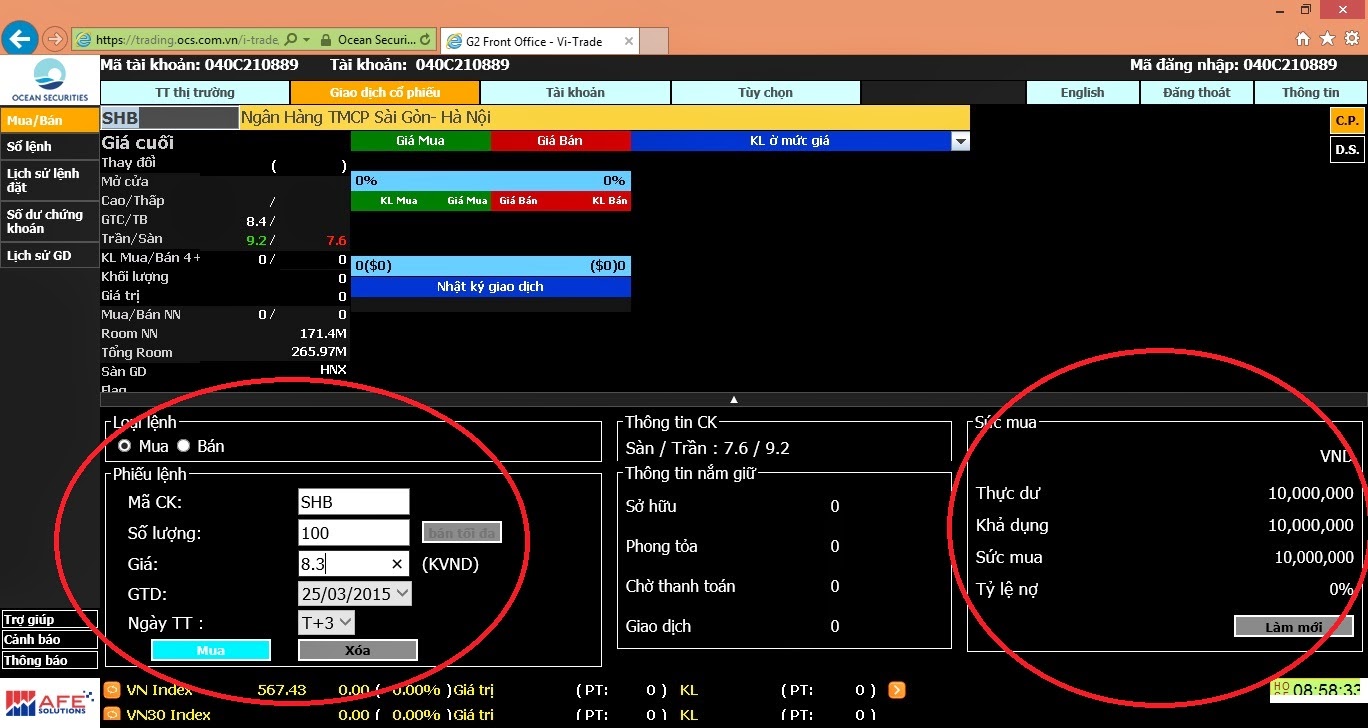Open the KL ở mức giá dropdown
This screenshot has width=1368, height=728.
[x=960, y=141]
